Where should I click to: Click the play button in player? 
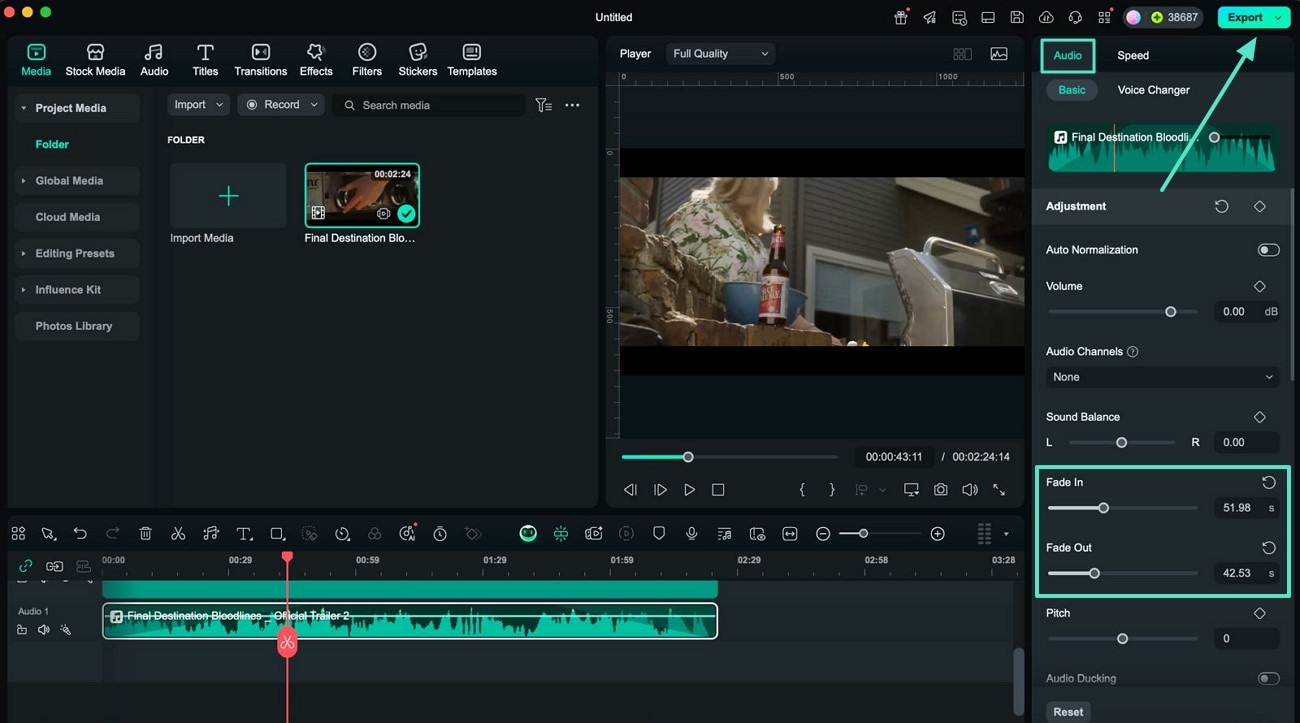689,490
